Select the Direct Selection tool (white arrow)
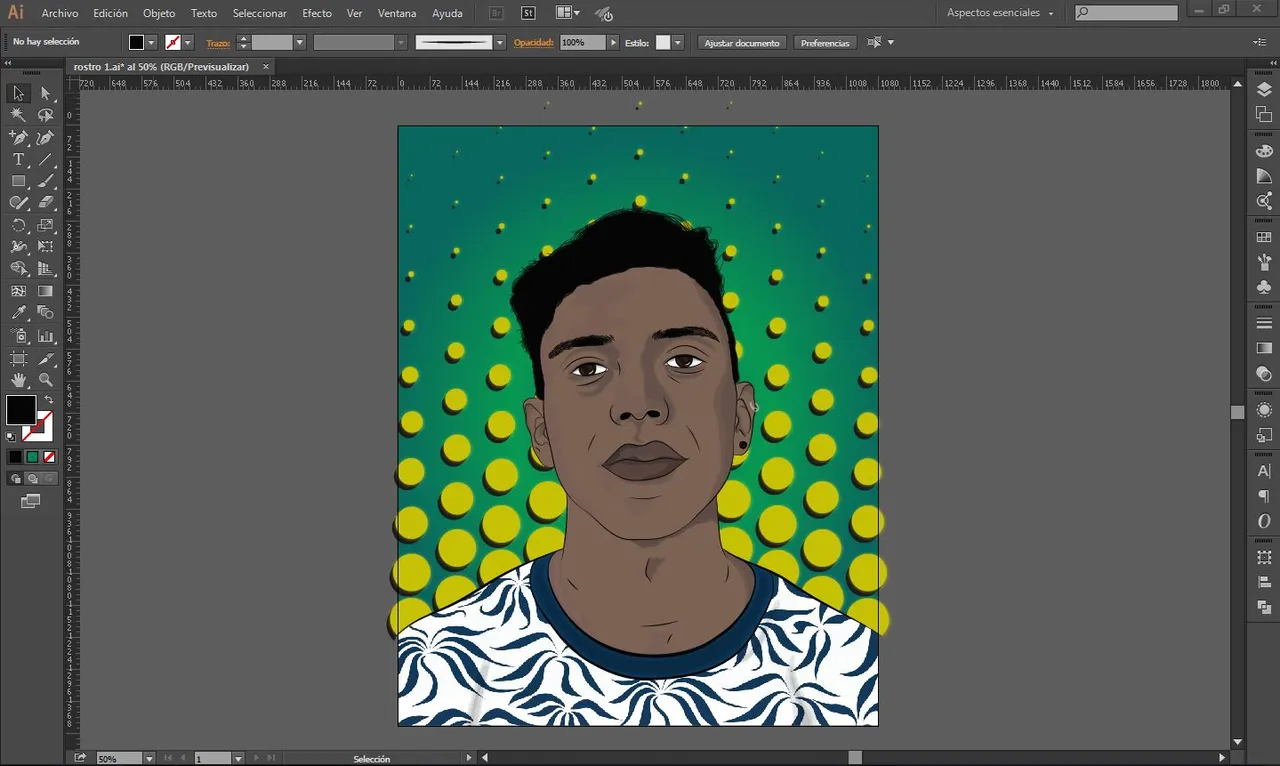 (46, 93)
